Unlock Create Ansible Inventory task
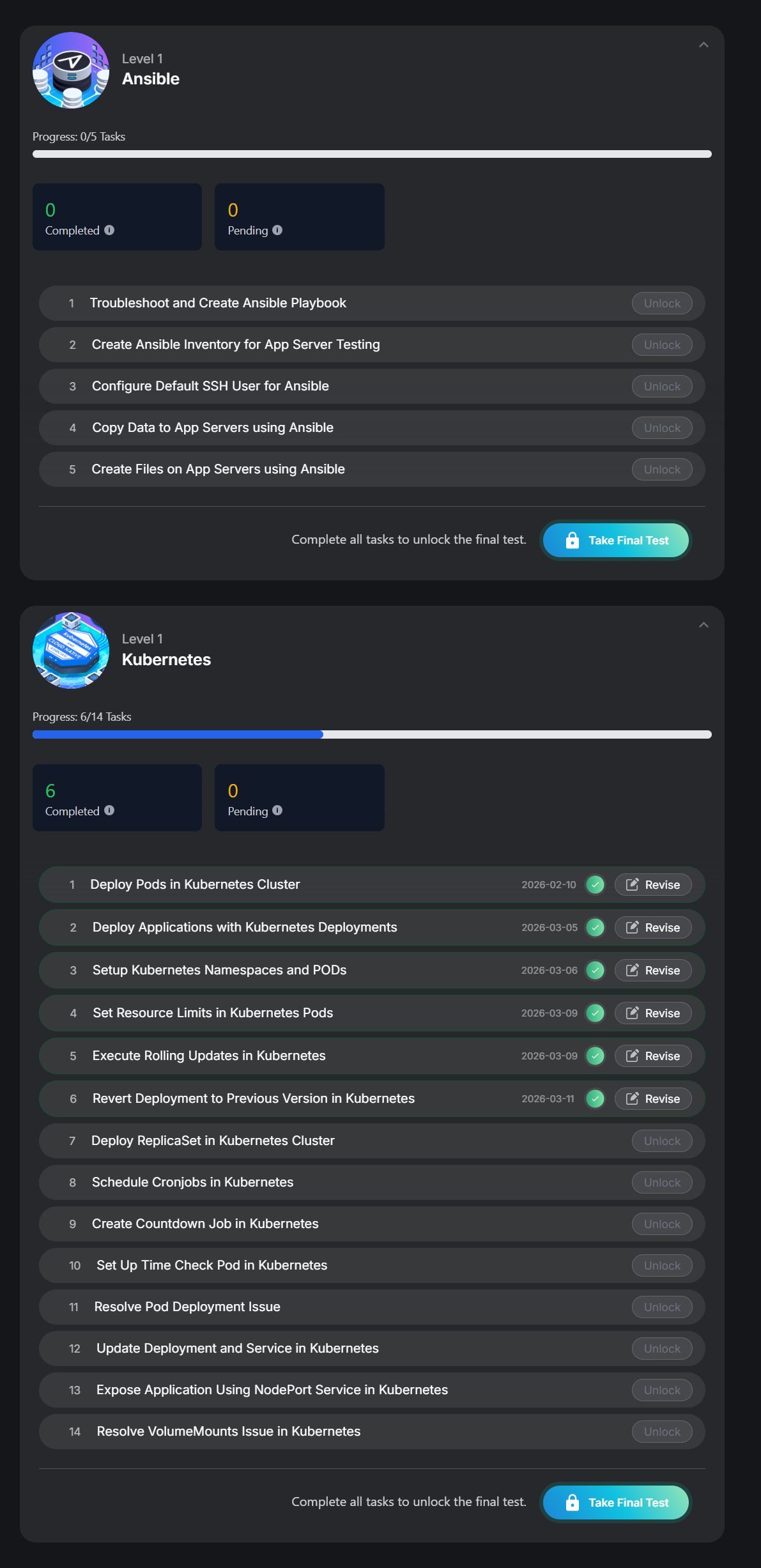 click(662, 345)
